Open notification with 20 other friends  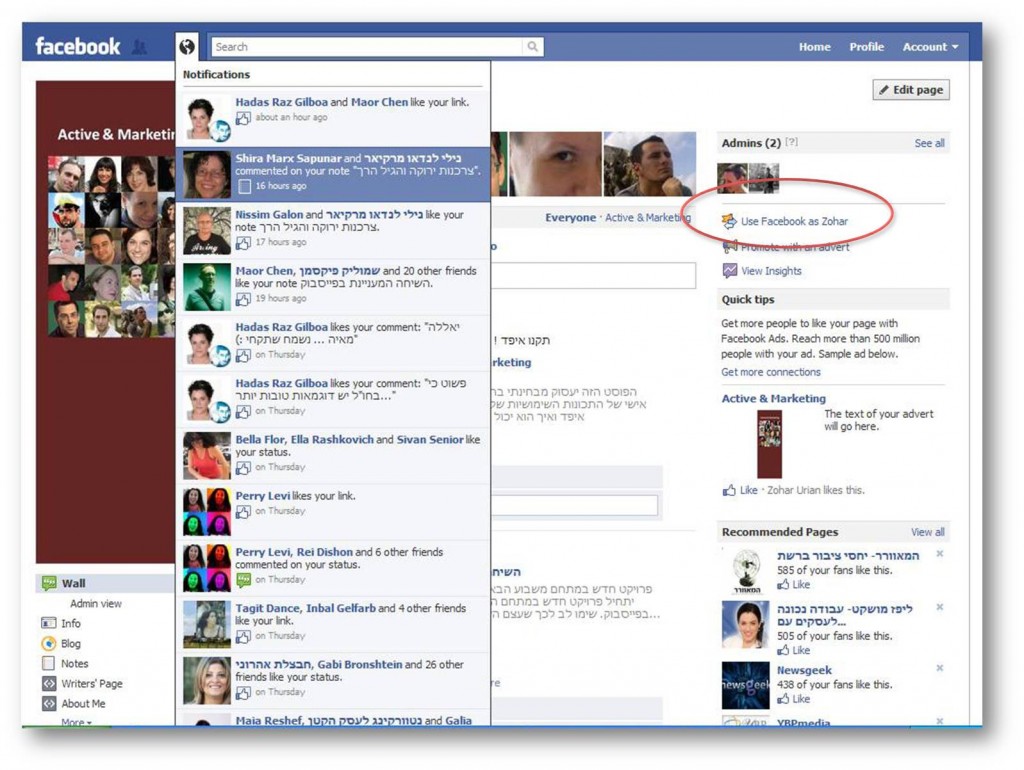click(333, 287)
